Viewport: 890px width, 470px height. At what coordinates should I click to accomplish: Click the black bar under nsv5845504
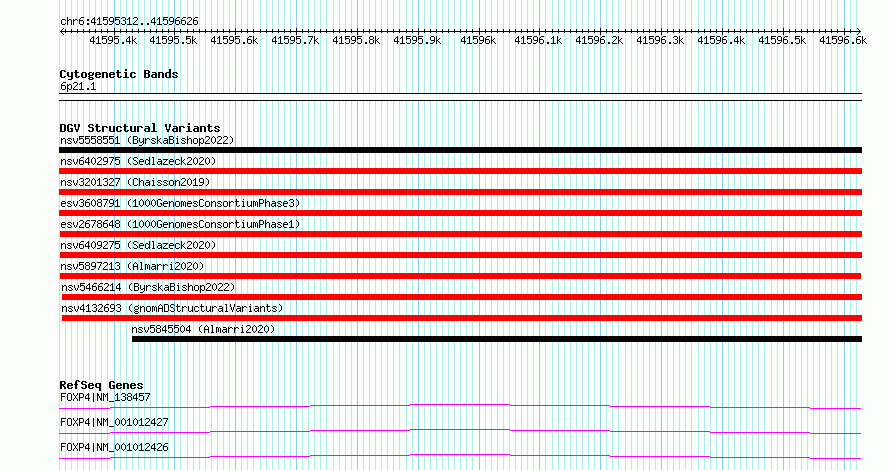coord(497,339)
